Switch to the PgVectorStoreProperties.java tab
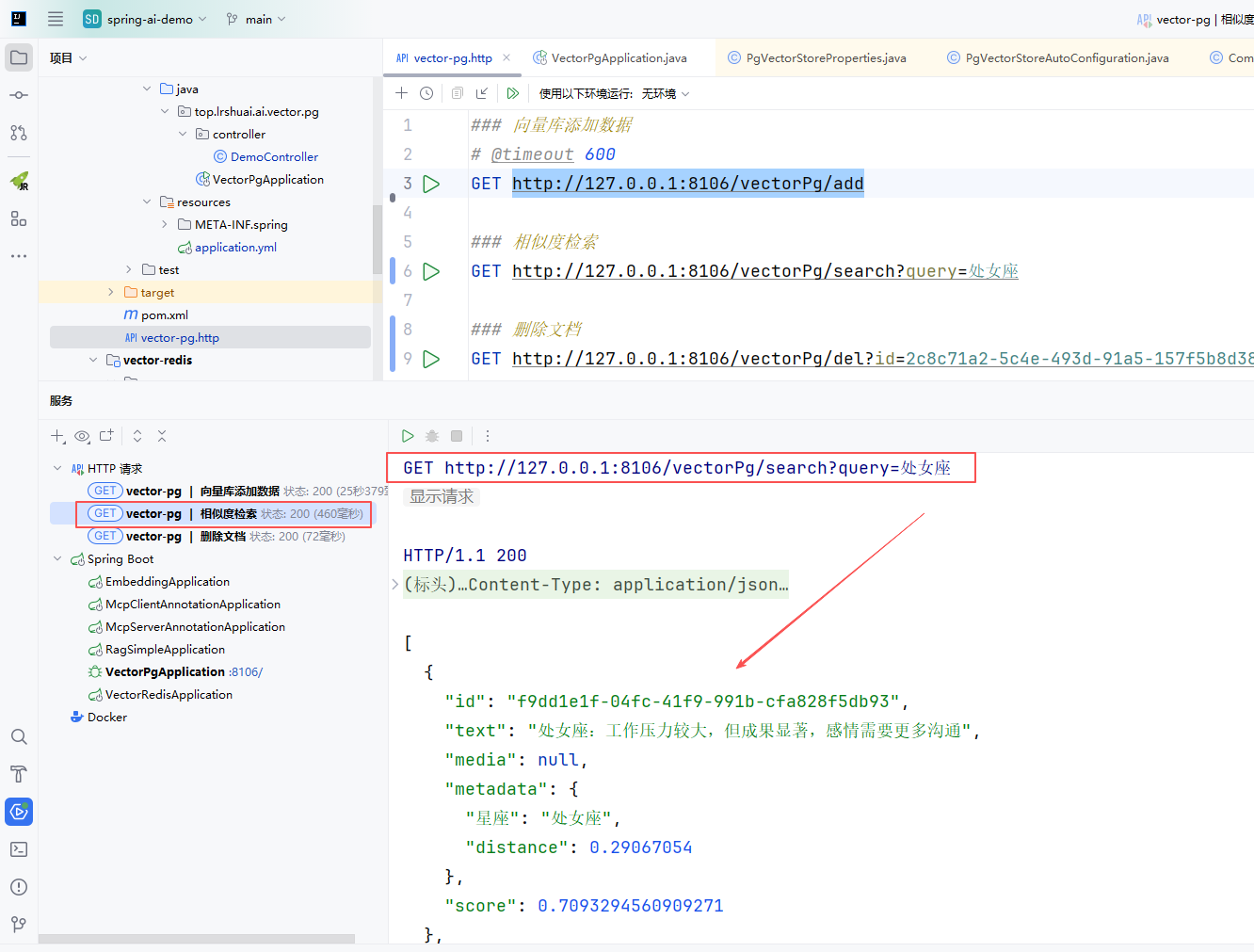Image resolution: width=1254 pixels, height=952 pixels. 826,58
